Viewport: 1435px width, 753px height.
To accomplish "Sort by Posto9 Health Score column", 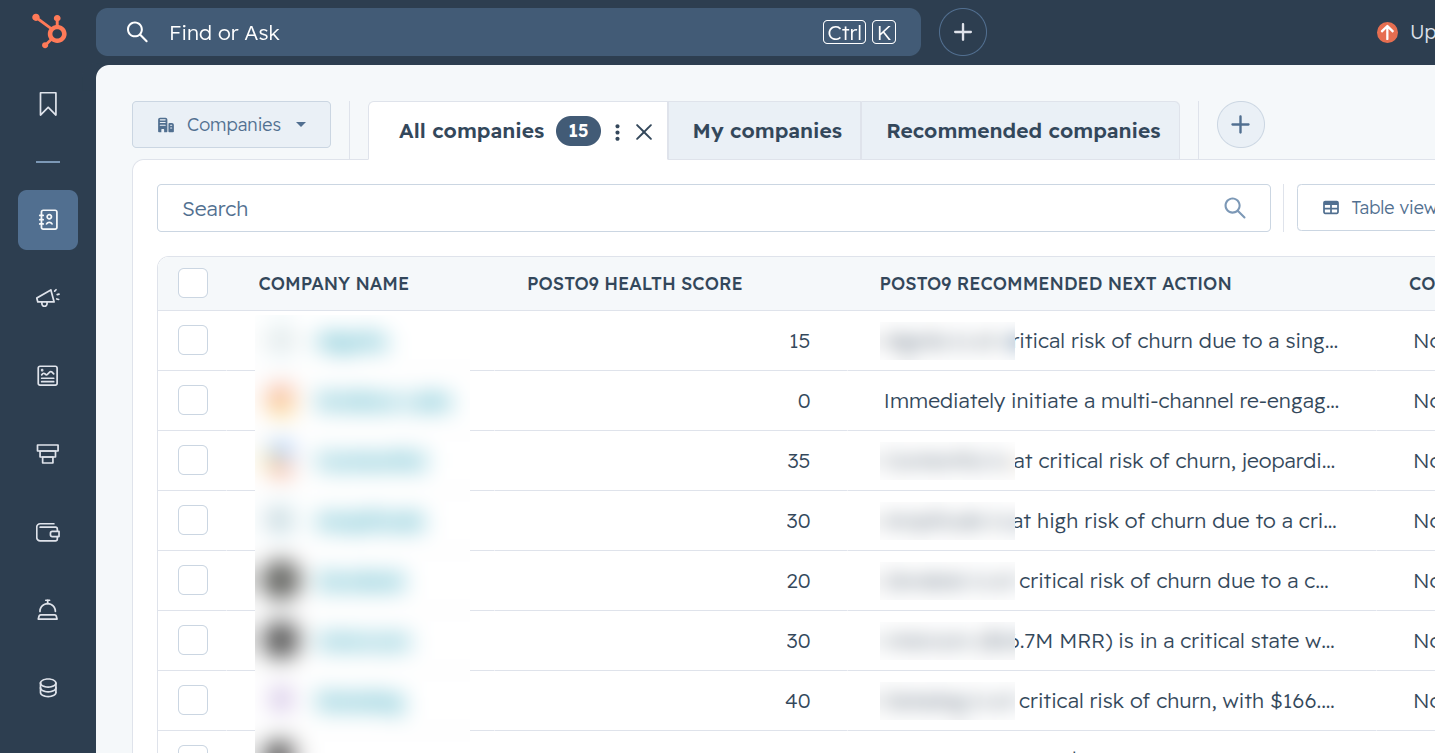I will point(635,284).
